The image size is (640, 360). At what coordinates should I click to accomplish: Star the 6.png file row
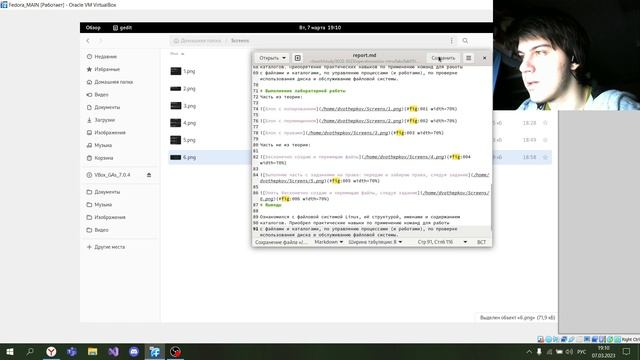pyautogui.click(x=545, y=157)
